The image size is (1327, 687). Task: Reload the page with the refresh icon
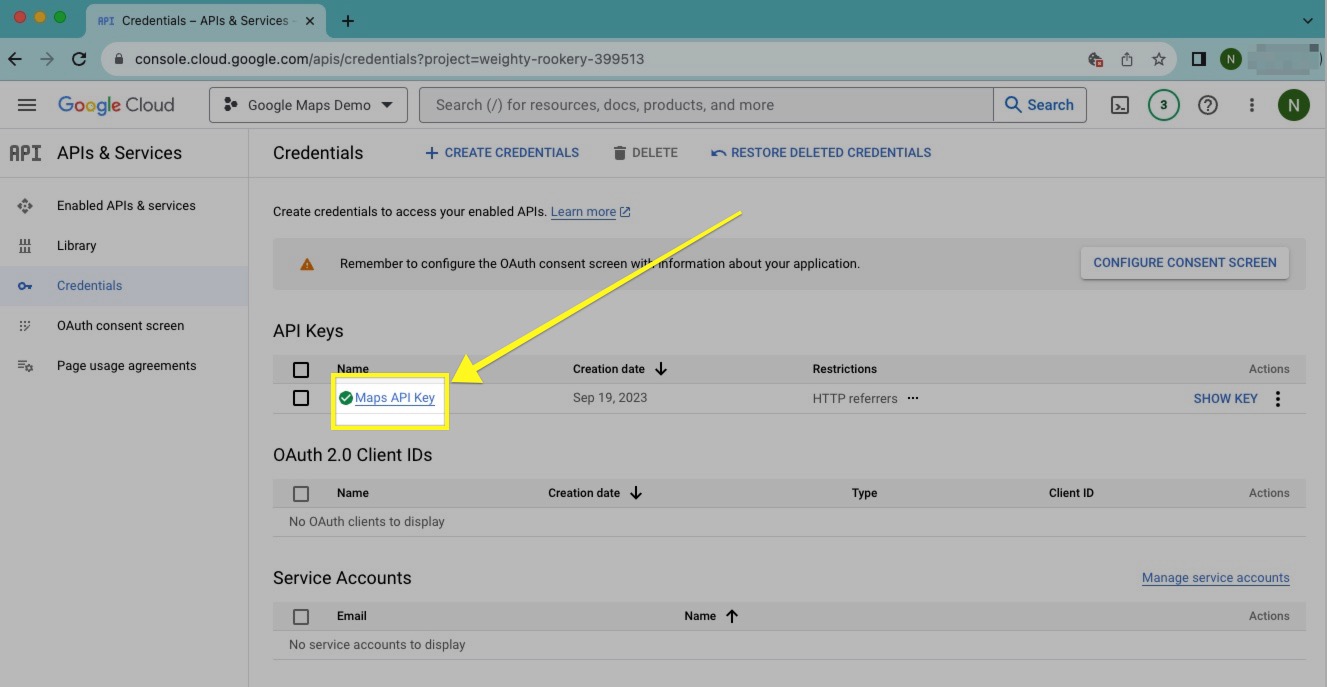coord(79,59)
